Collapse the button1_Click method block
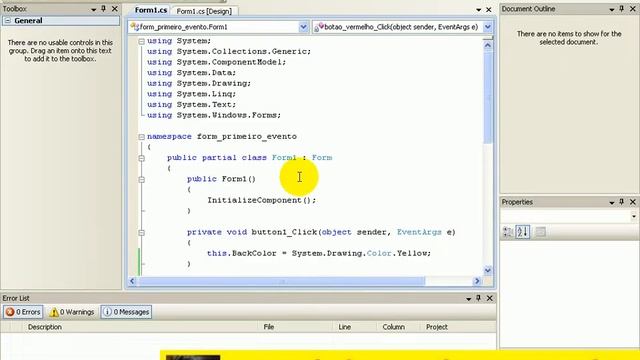640x360 pixels. pos(141,232)
